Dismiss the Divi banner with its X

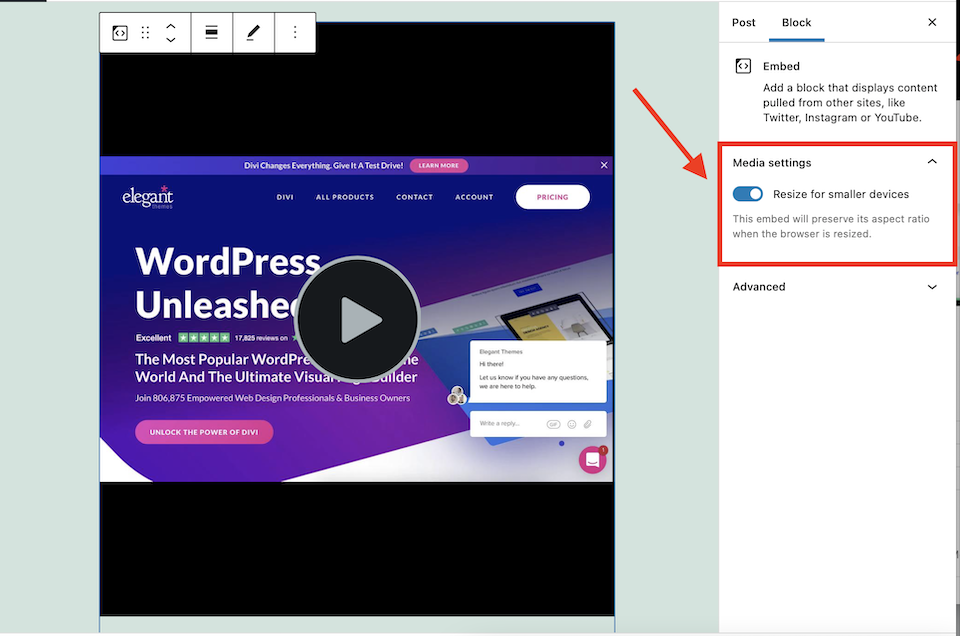(x=603, y=165)
